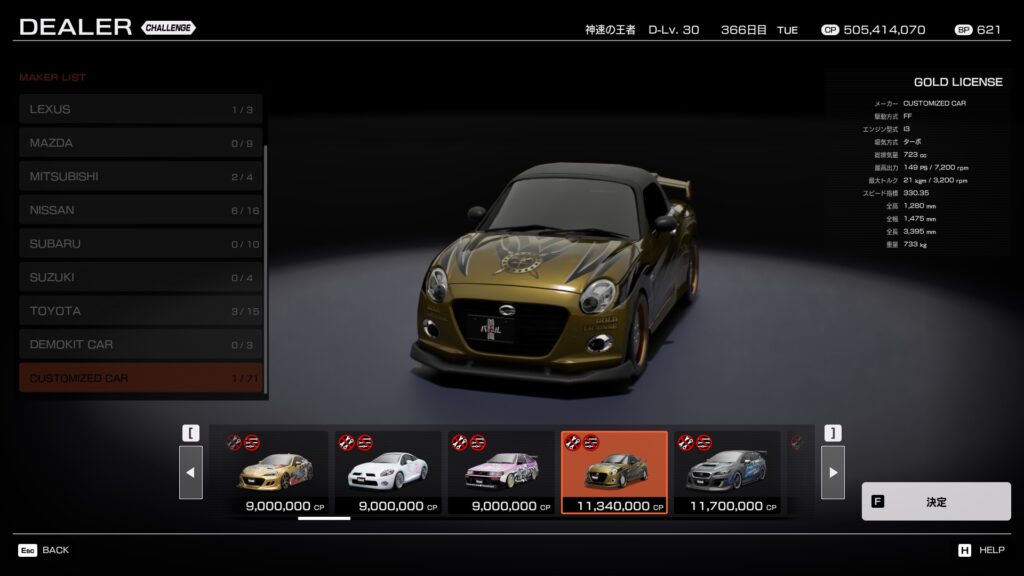
Task: Open the NISSAN maker list
Action: pos(140,210)
